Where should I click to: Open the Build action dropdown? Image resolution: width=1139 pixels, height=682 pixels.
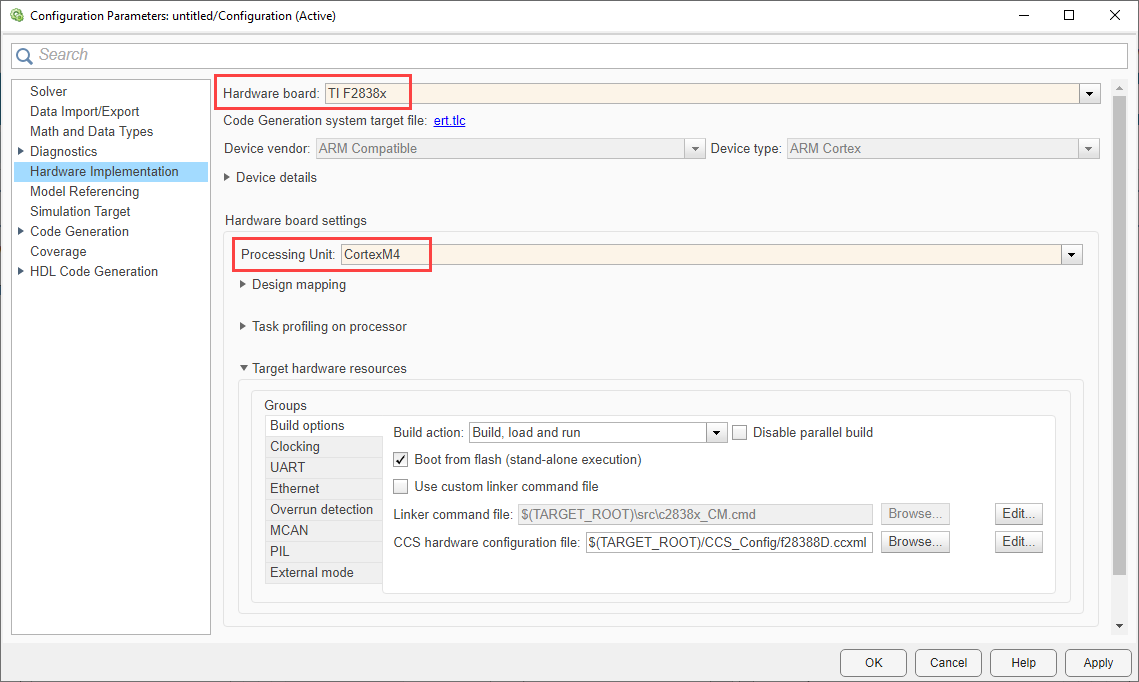pyautogui.click(x=716, y=433)
